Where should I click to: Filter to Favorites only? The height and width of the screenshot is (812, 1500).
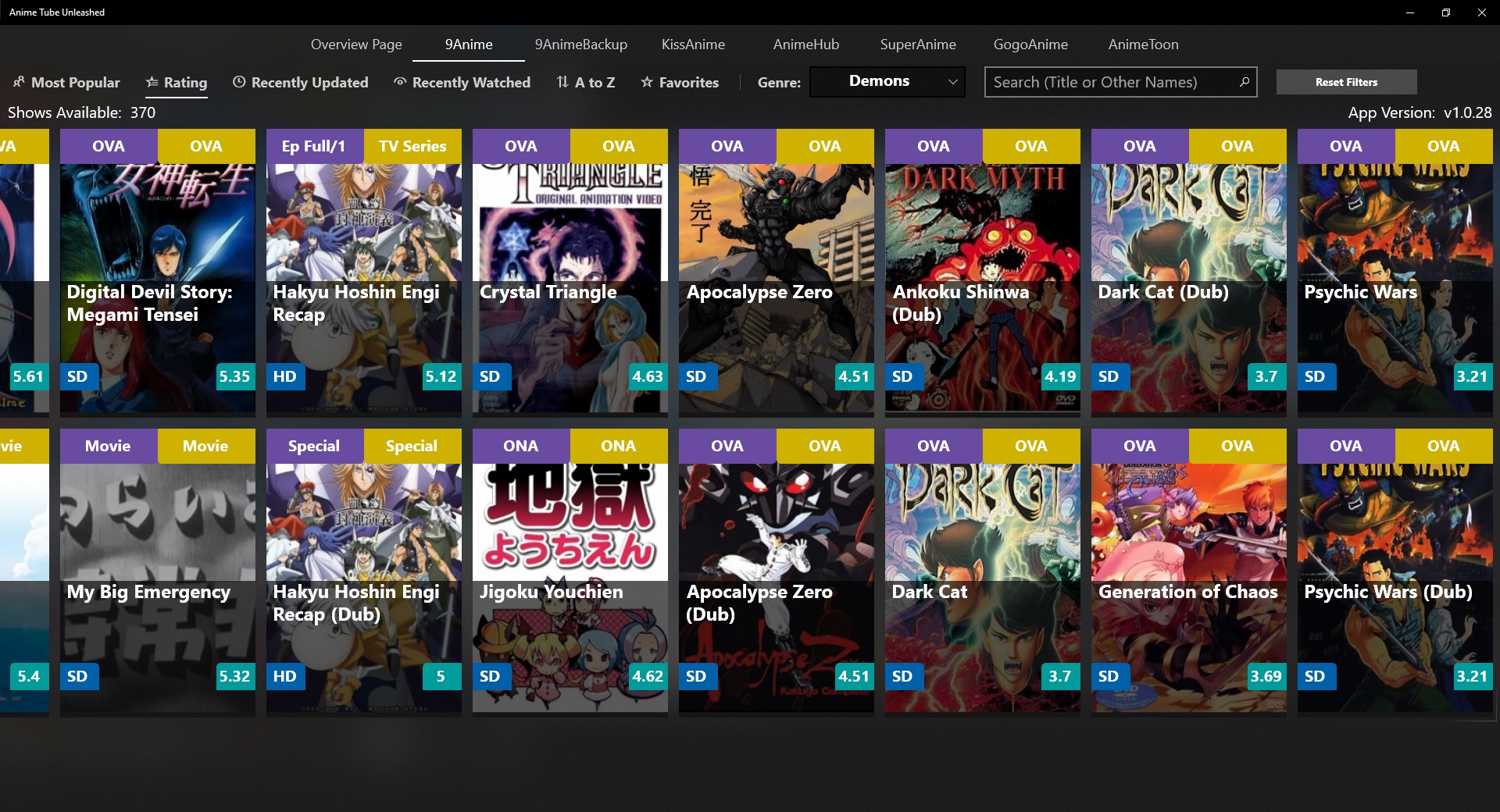tap(680, 82)
